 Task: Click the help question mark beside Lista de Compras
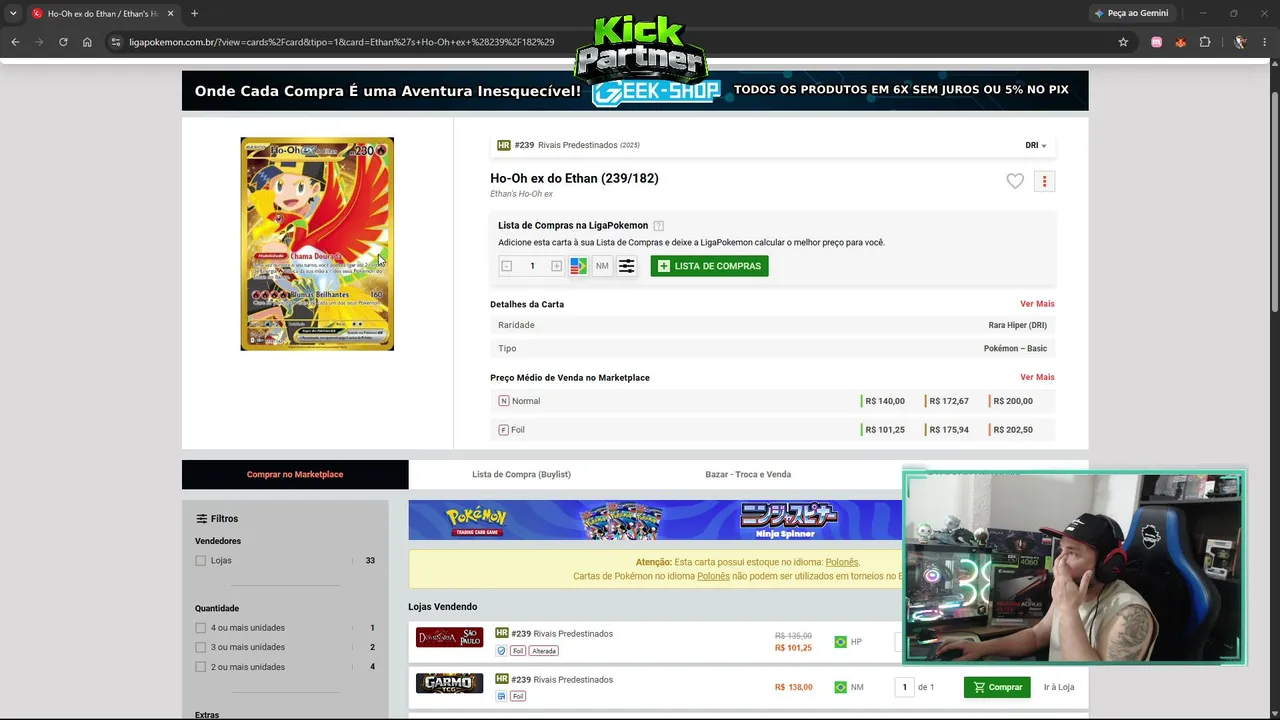tap(658, 226)
